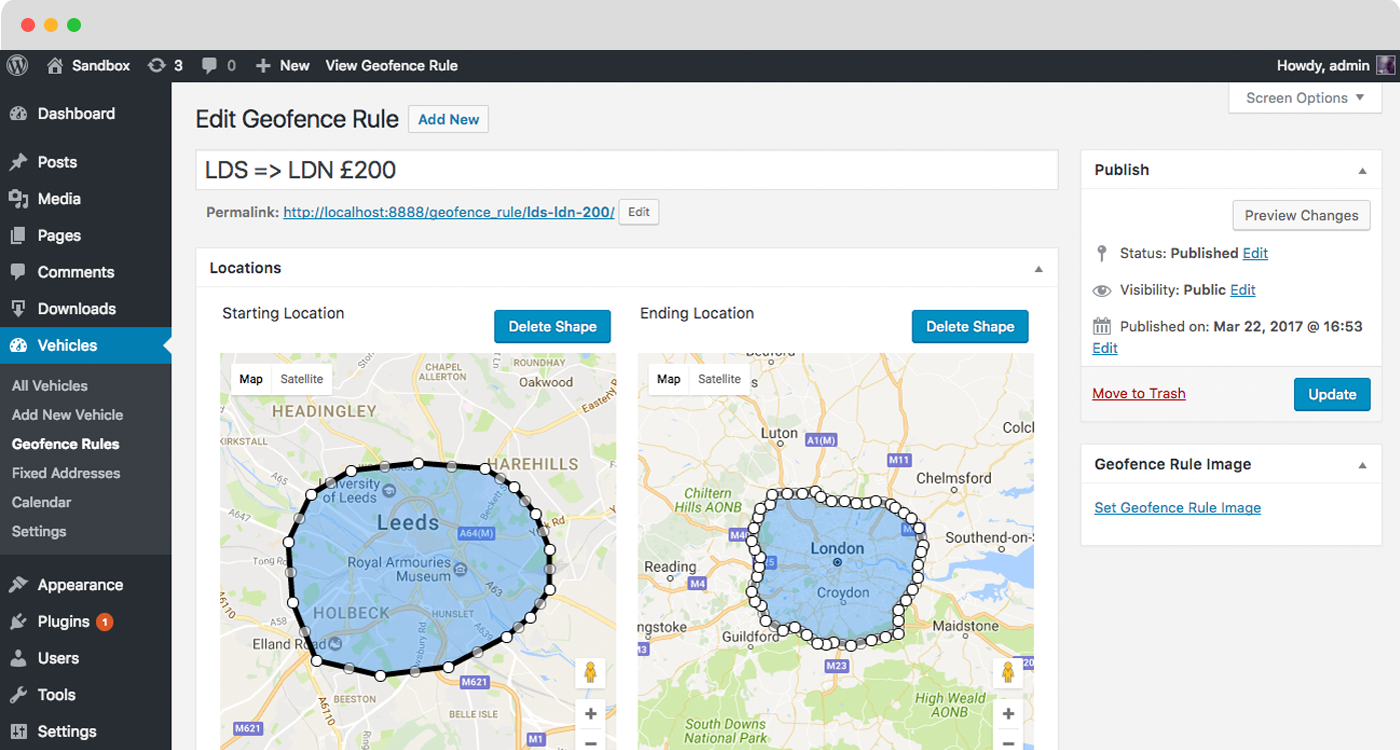Click the rule title input field
The image size is (1400, 750).
coord(626,170)
